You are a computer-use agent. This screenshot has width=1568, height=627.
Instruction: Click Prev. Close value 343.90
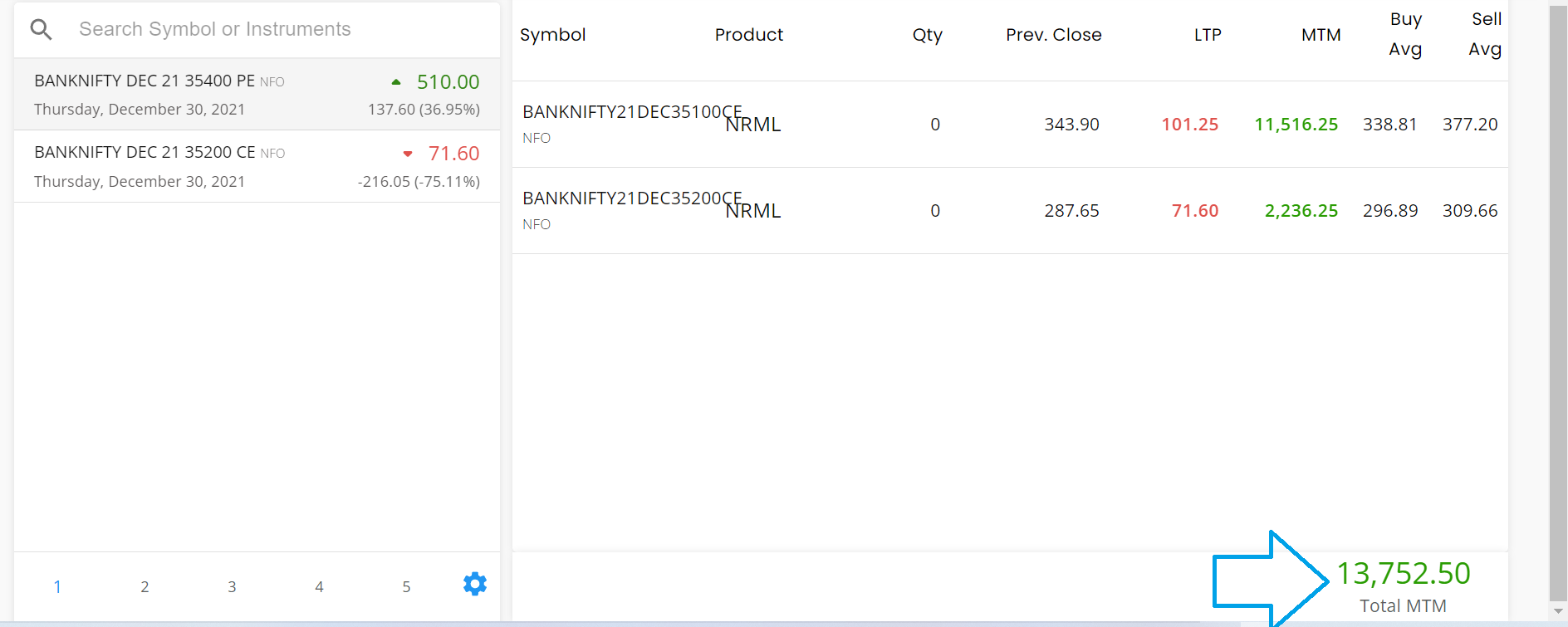pos(1071,125)
